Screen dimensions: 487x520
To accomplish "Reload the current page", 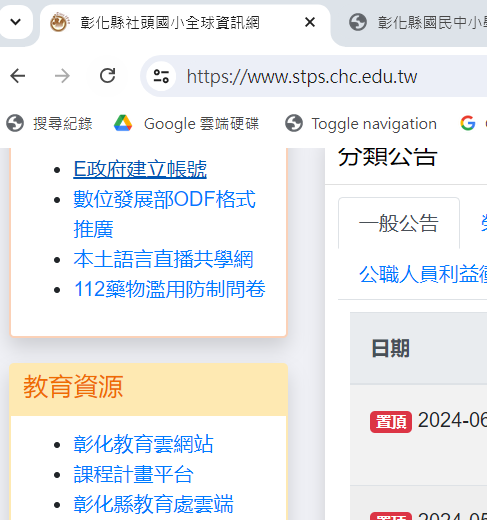I will coord(107,76).
